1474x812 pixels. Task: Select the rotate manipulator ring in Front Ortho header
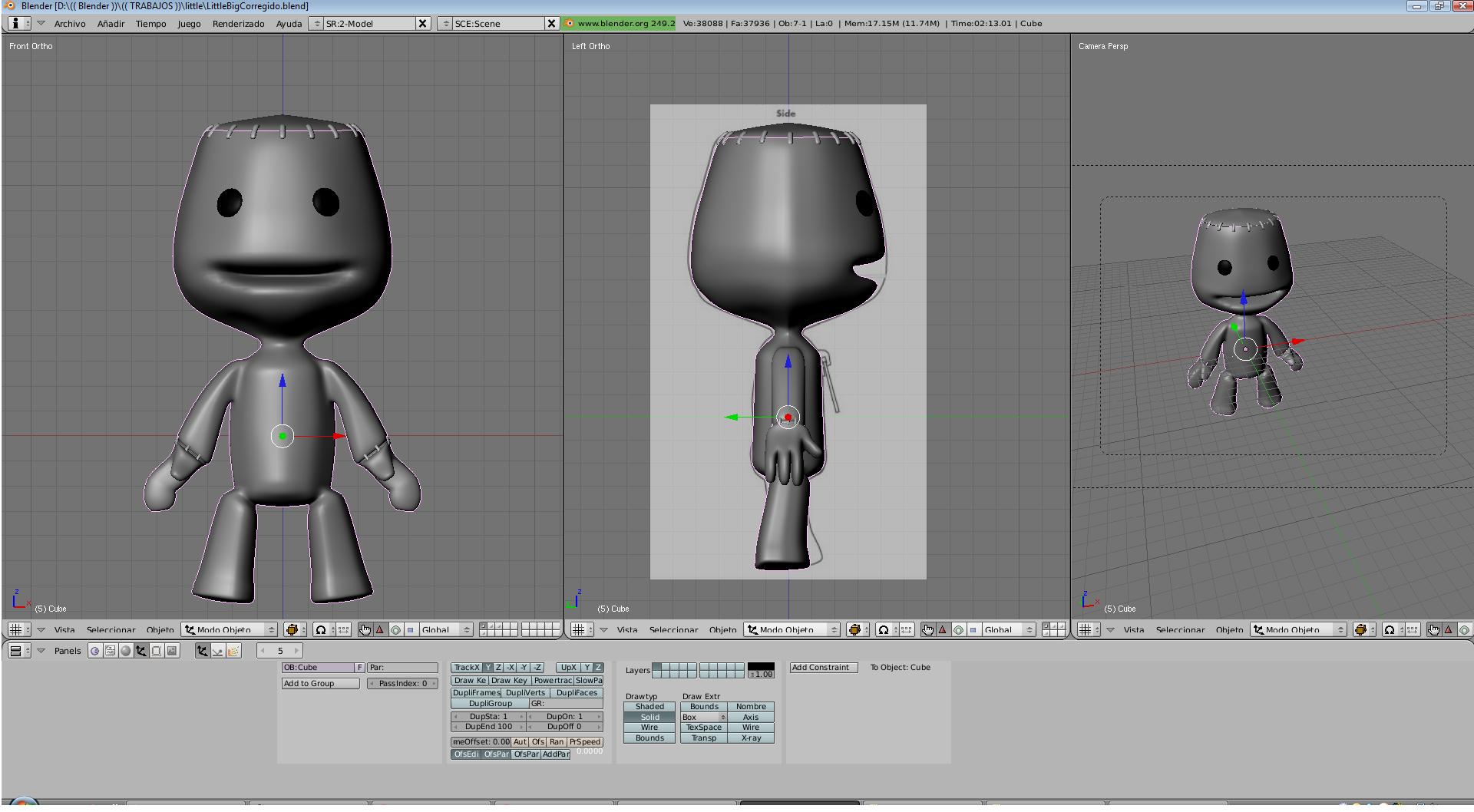(395, 629)
